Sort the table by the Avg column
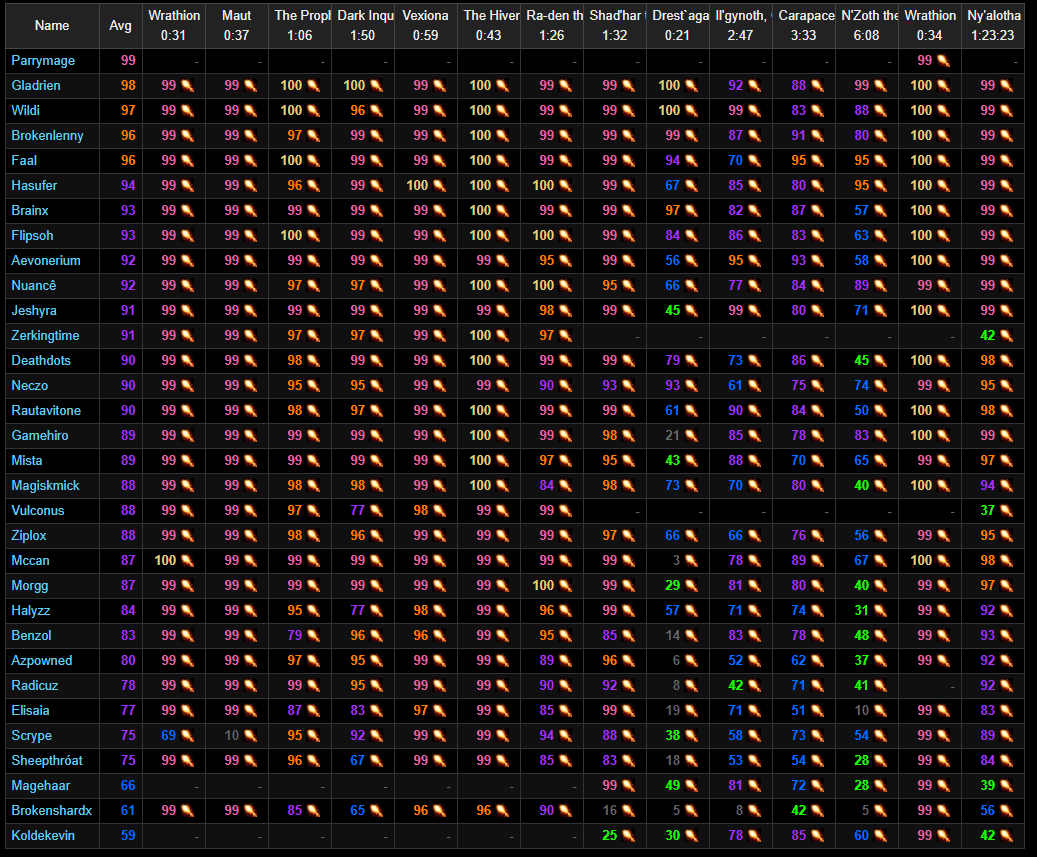1037x857 pixels. [120, 26]
